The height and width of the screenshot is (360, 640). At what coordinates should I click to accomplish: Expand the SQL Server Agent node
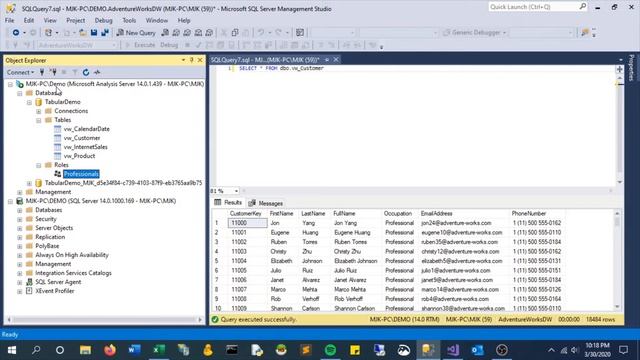click(19, 282)
